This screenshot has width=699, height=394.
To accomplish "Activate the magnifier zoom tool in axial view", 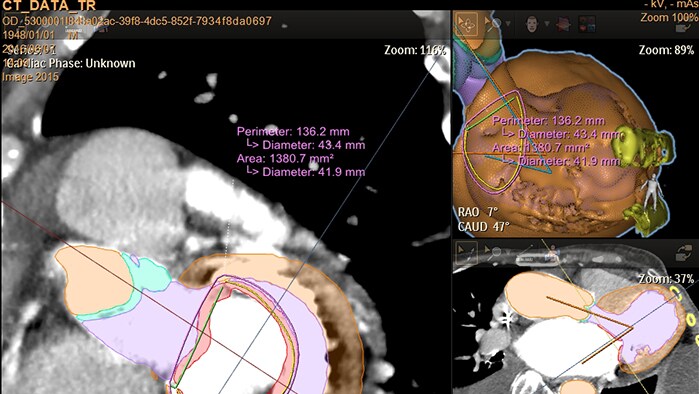I will click(493, 254).
